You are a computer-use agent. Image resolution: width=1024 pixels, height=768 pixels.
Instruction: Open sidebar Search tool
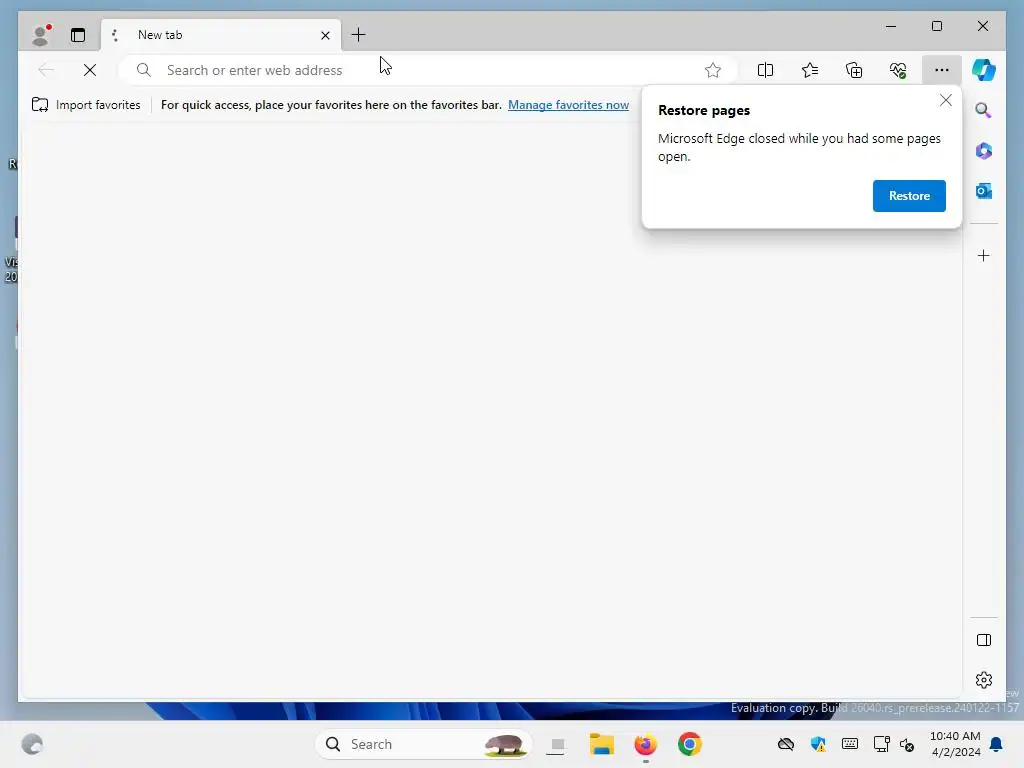coord(984,110)
